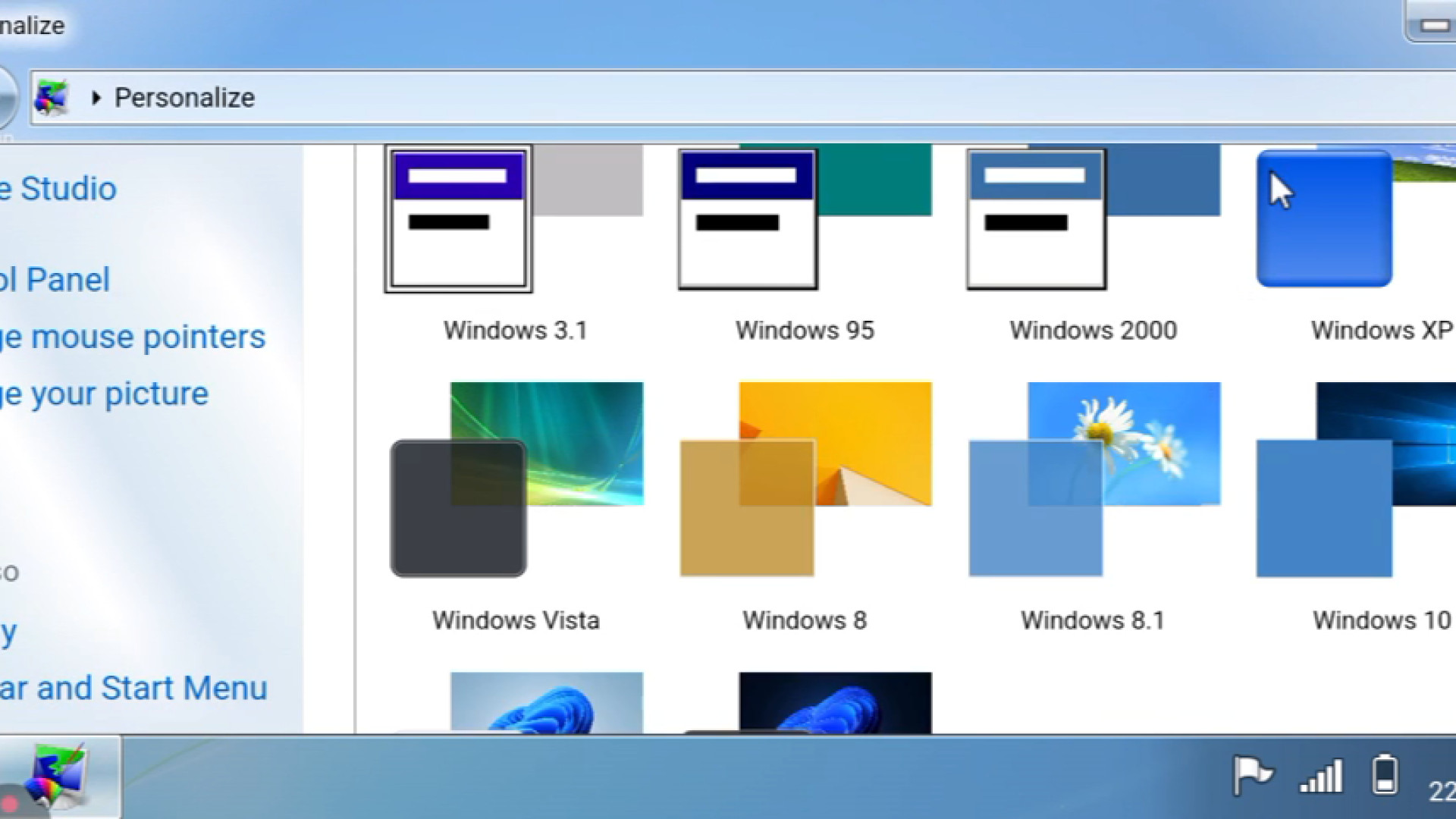Open the Studio link in sidebar
The height and width of the screenshot is (819, 1456).
[58, 189]
